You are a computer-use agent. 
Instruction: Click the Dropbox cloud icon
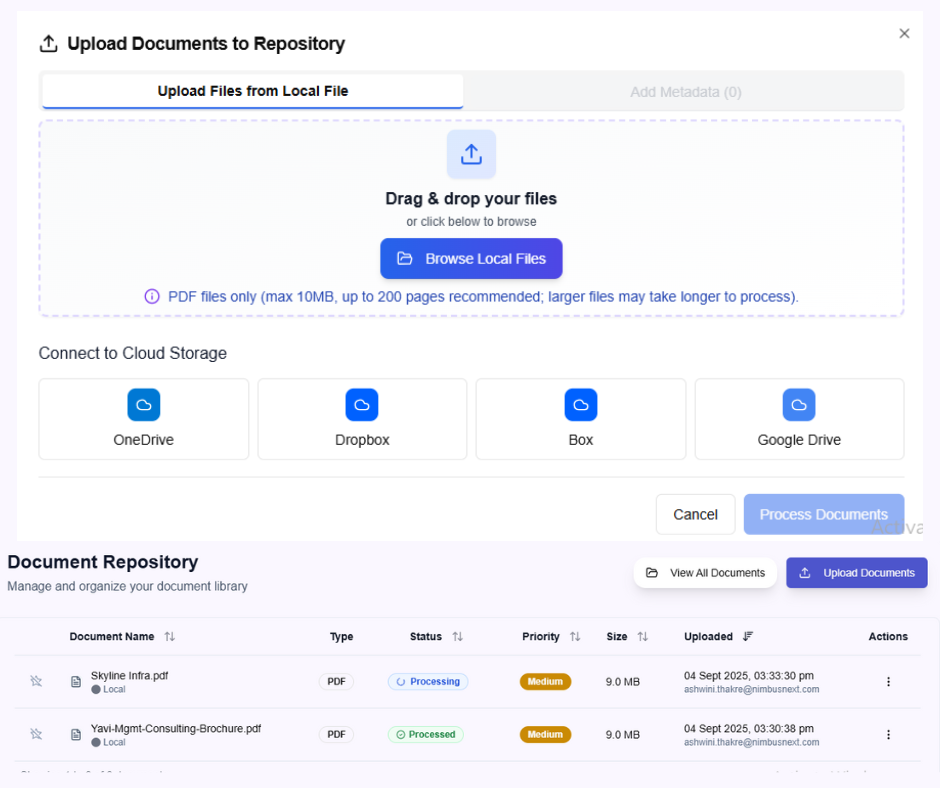coord(362,405)
